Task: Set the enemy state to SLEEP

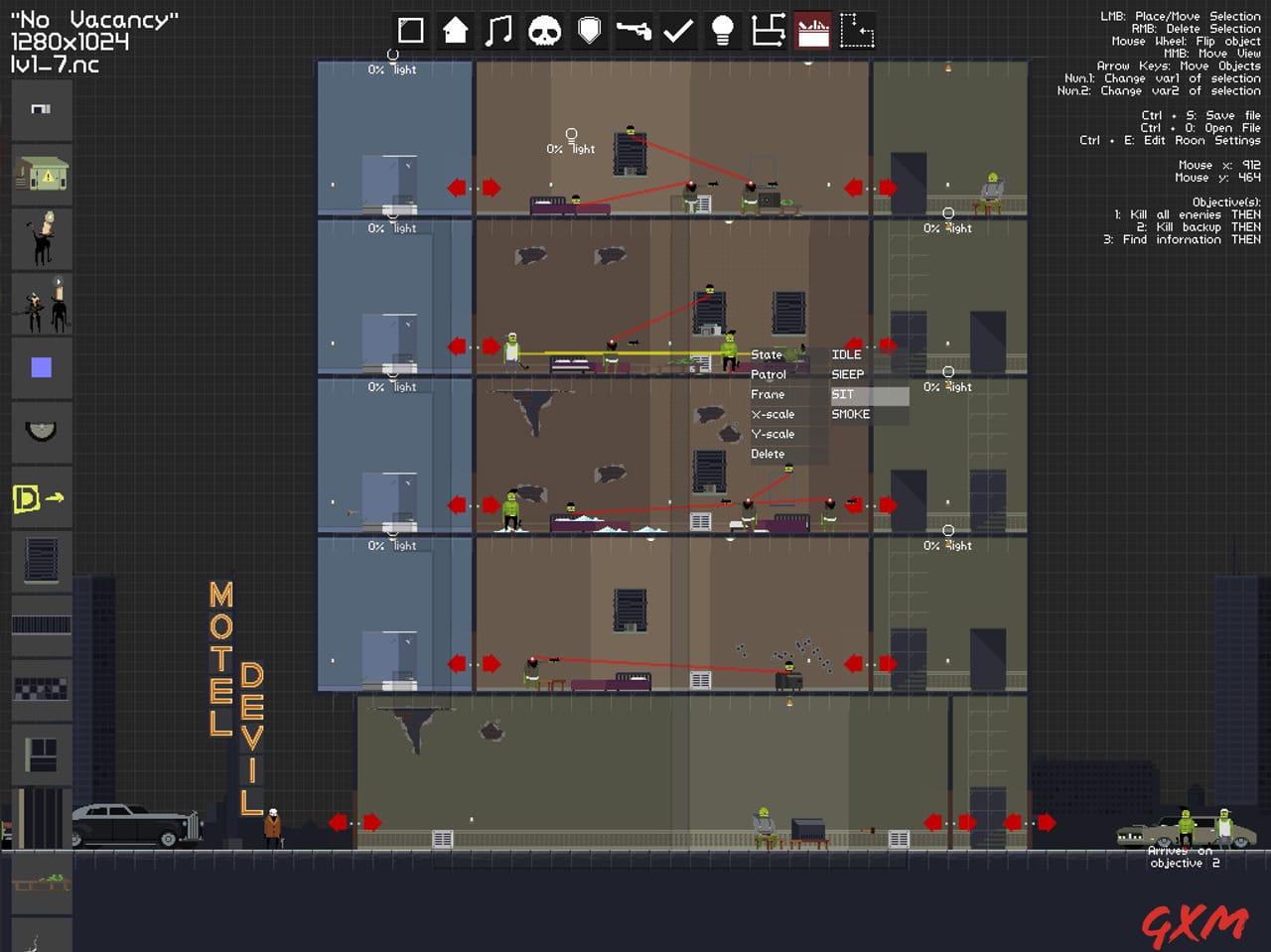Action: 847,374
